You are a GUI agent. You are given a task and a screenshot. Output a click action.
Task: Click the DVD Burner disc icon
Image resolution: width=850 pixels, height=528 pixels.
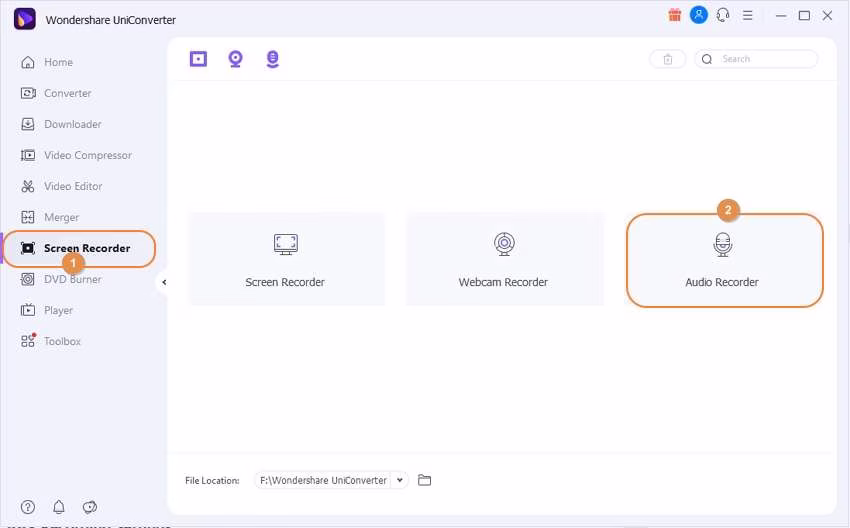[28, 279]
